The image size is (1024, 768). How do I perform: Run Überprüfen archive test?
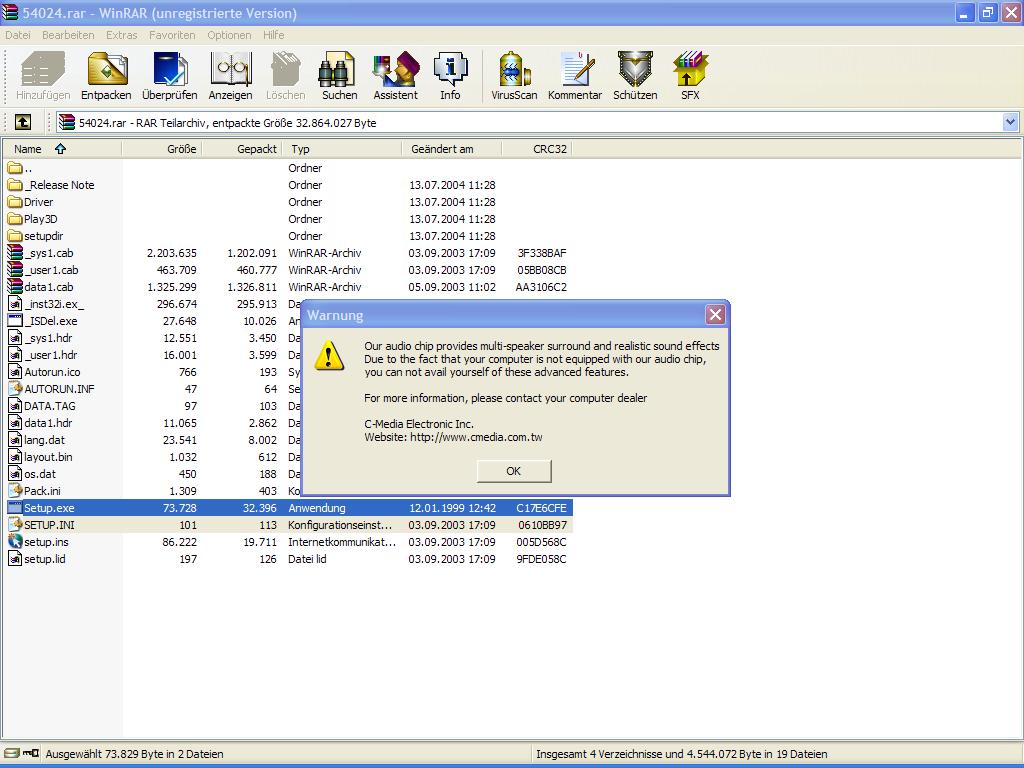point(169,76)
